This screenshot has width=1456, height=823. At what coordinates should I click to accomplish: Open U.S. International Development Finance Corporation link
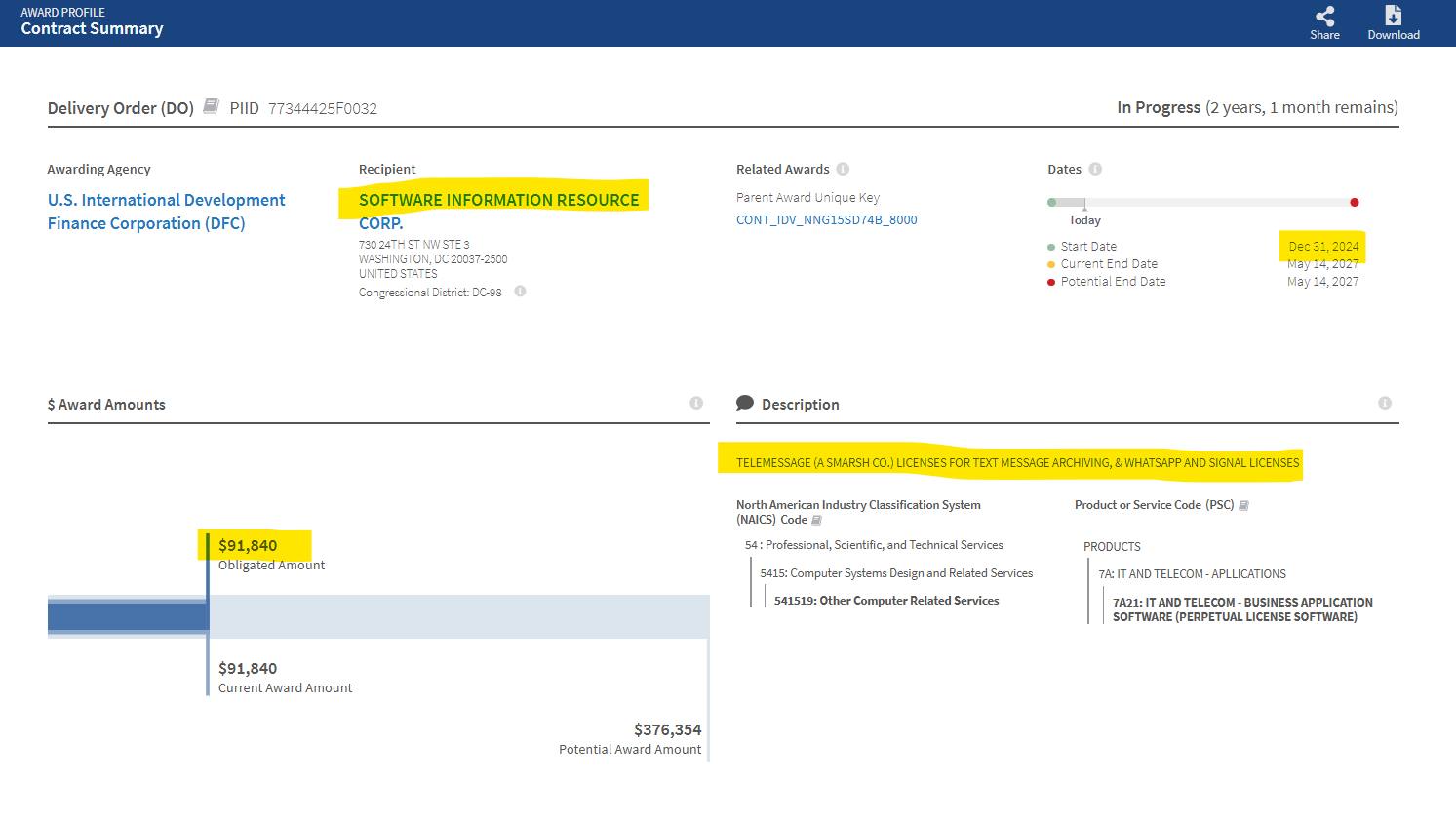[167, 212]
